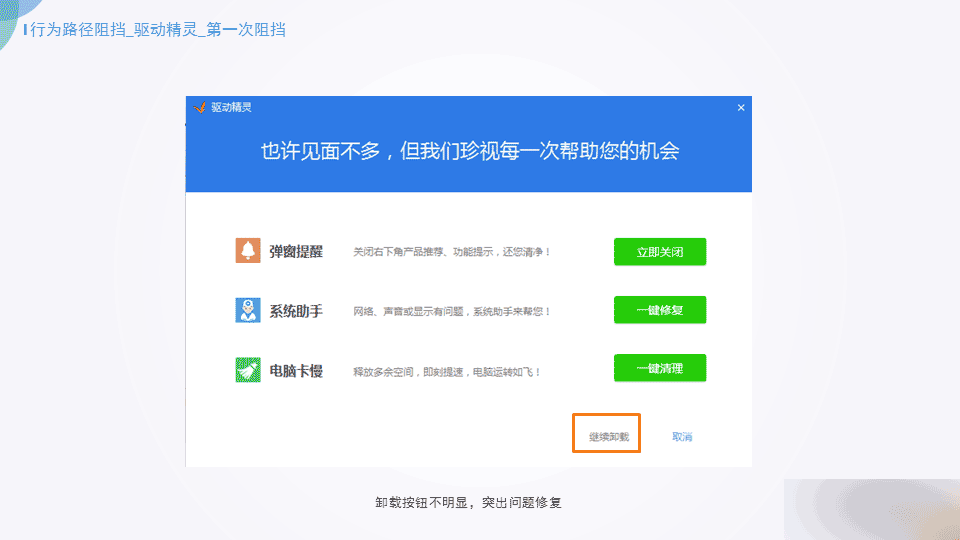The height and width of the screenshot is (540, 960).
Task: Click the caption 卸载按钮不明显，突出问题修复
Action: [x=468, y=503]
